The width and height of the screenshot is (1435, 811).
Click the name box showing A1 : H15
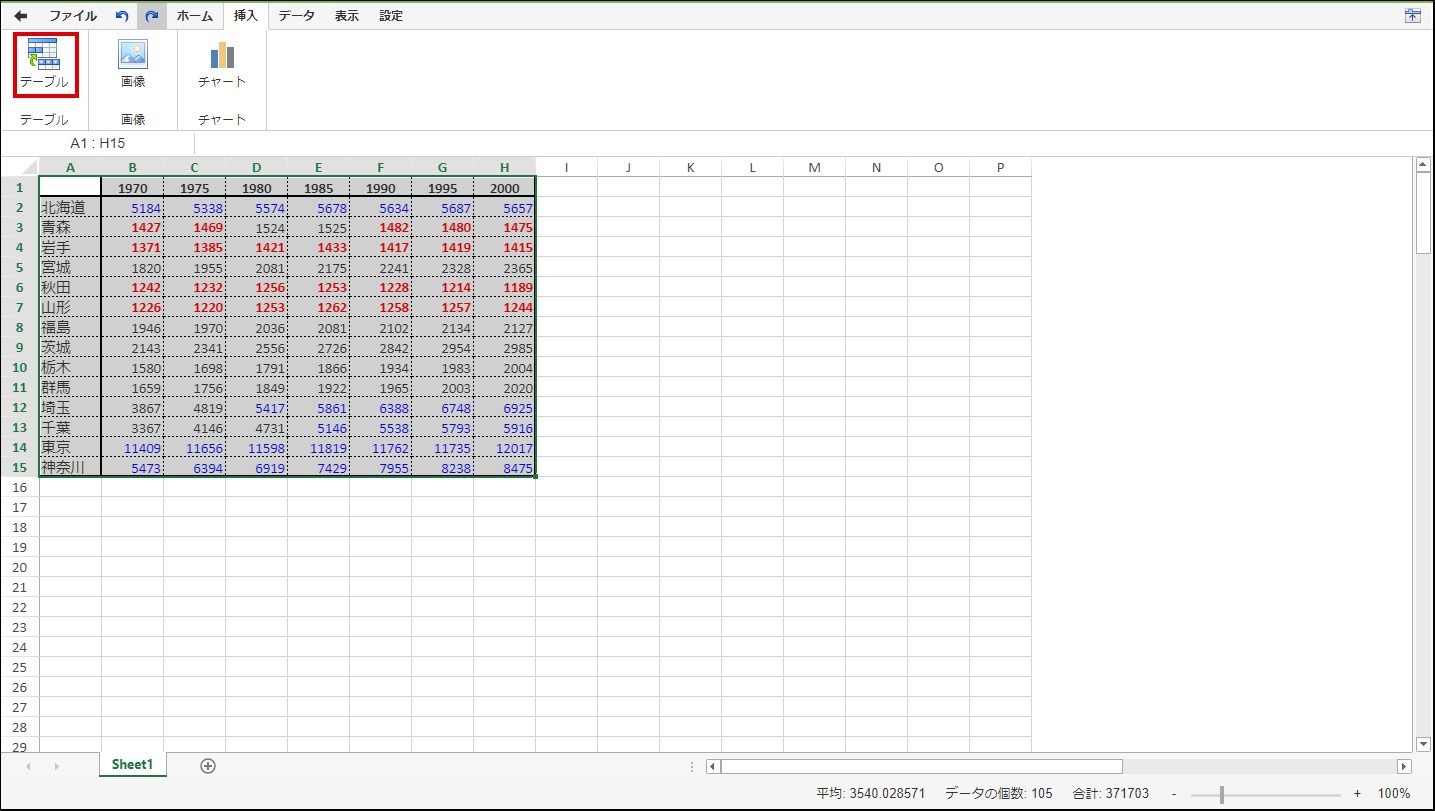(98, 143)
